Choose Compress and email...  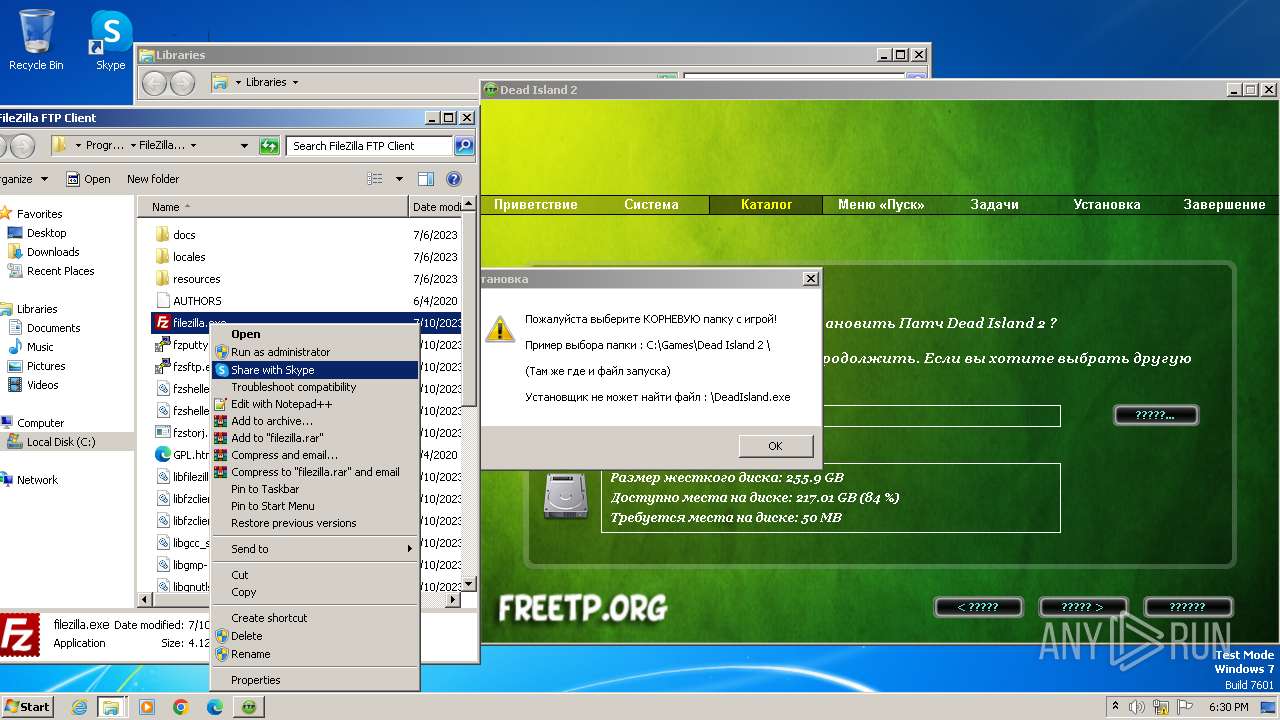point(314,455)
